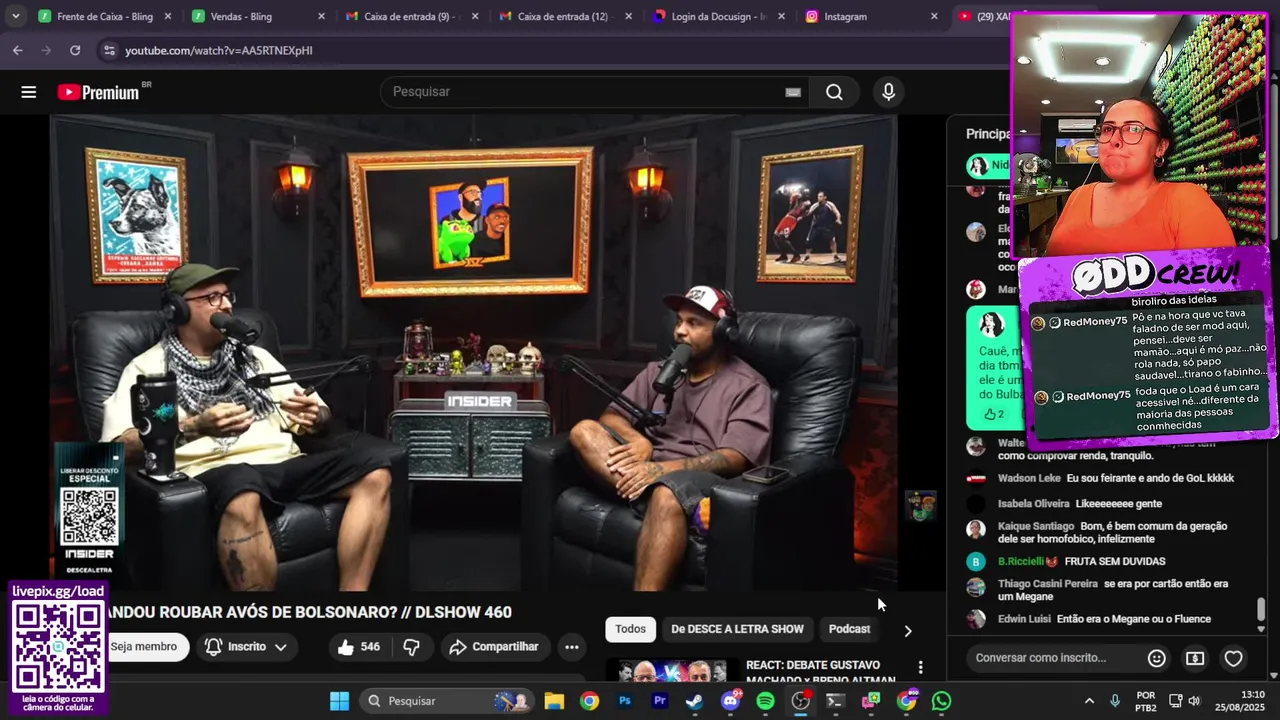Open WhatsApp from taskbar

pyautogui.click(x=941, y=701)
